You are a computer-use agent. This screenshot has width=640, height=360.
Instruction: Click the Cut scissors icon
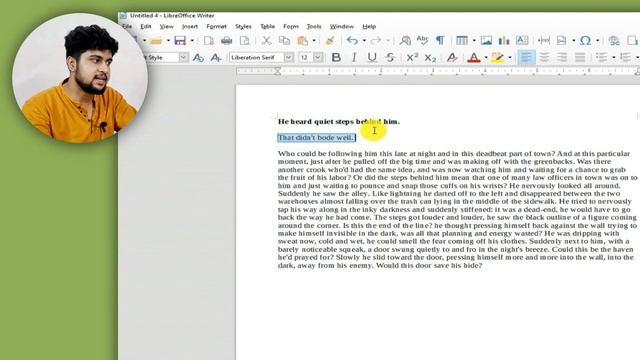[266, 40]
